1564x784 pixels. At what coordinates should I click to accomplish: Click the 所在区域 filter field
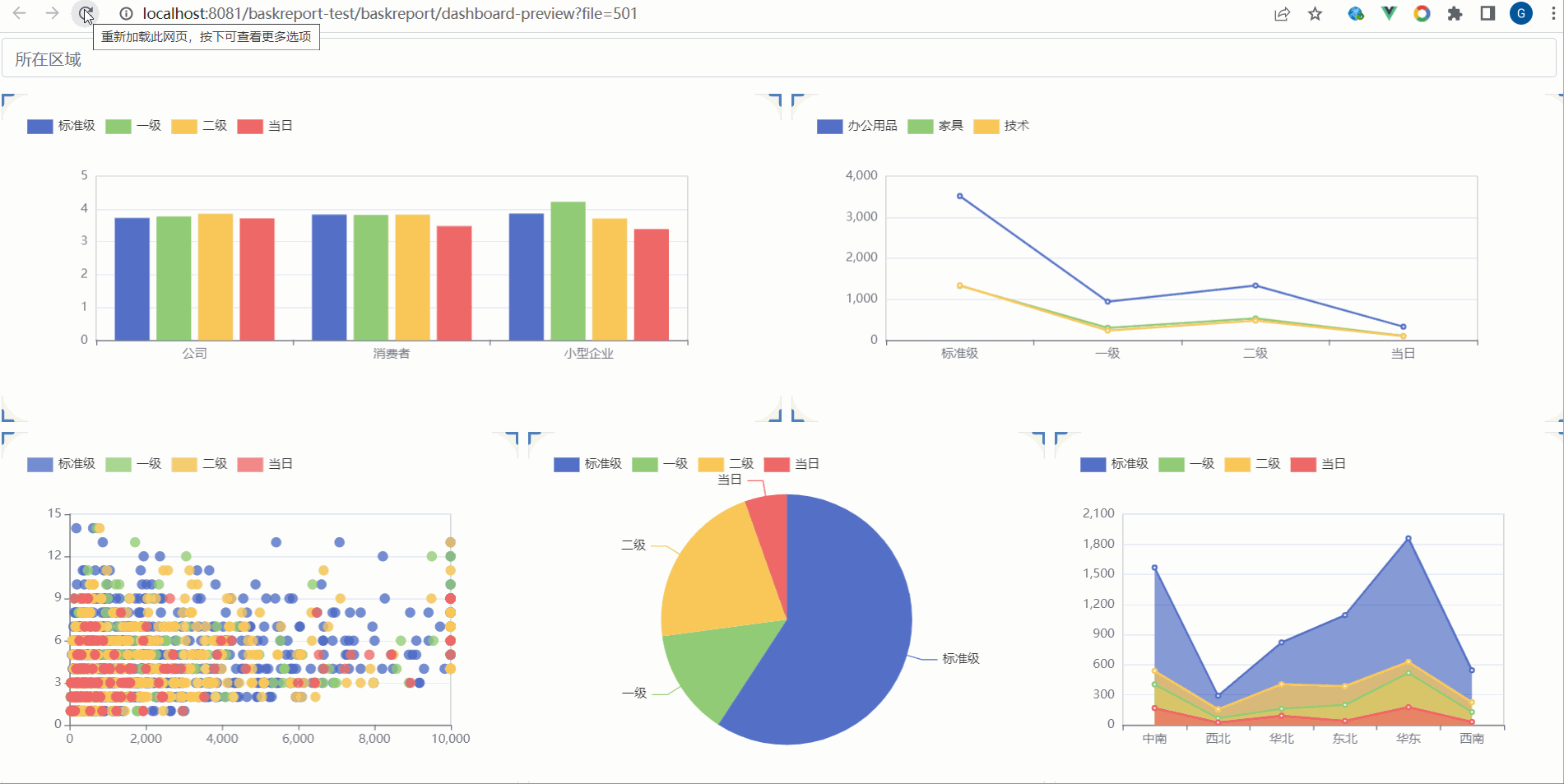click(x=778, y=59)
